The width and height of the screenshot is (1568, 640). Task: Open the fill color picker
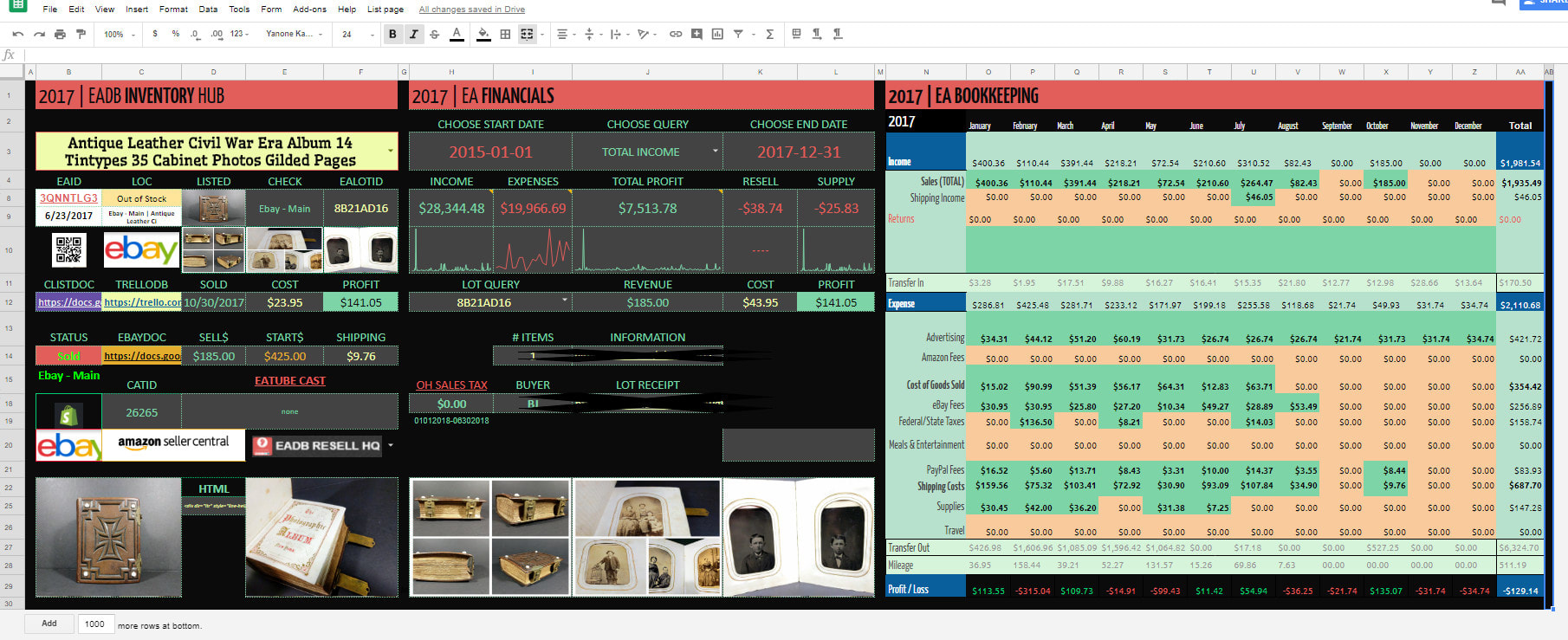(x=483, y=34)
